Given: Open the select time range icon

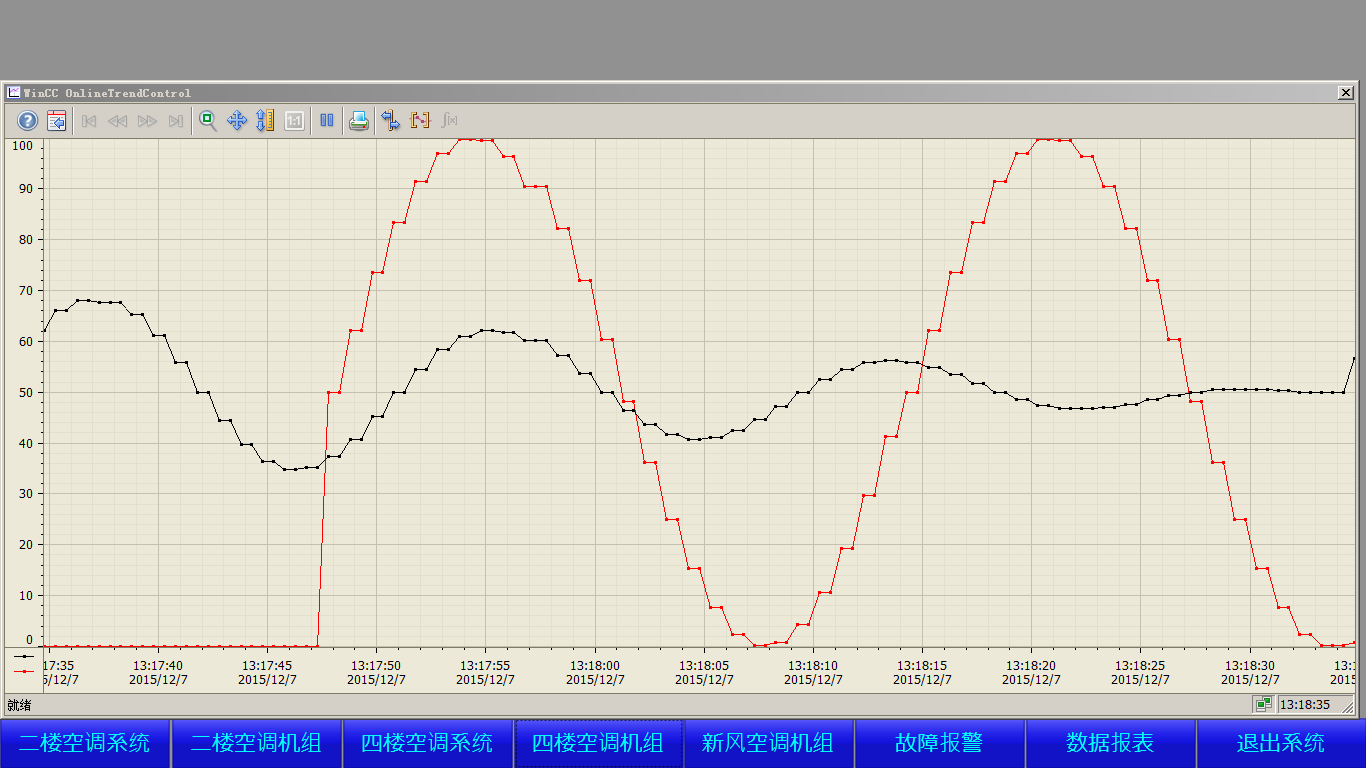Looking at the screenshot, I should (420, 121).
